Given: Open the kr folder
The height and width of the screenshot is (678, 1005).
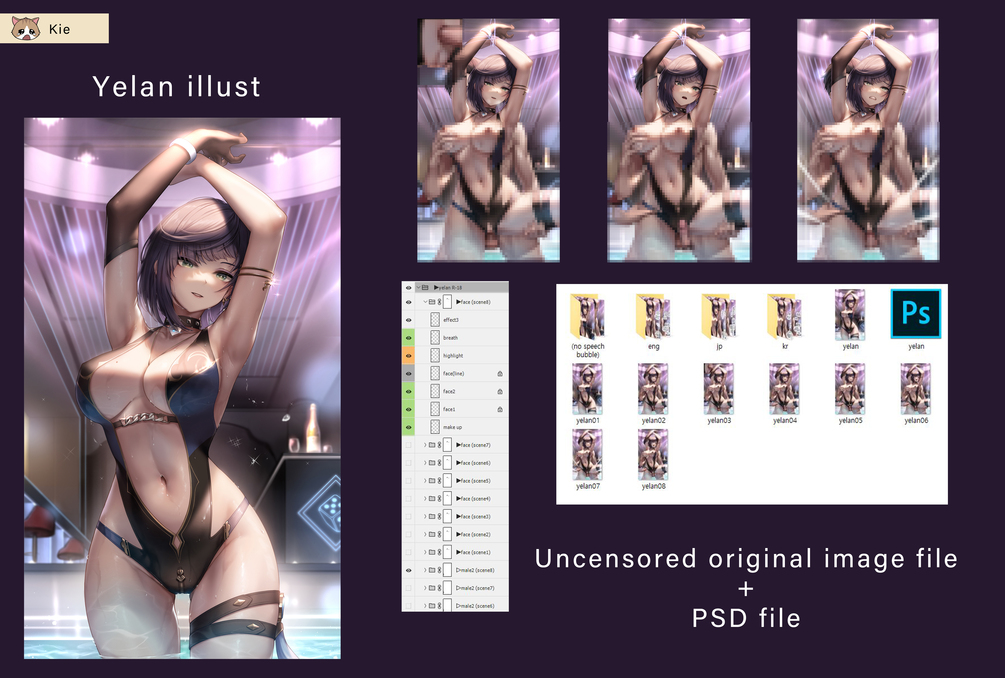Looking at the screenshot, I should [785, 322].
